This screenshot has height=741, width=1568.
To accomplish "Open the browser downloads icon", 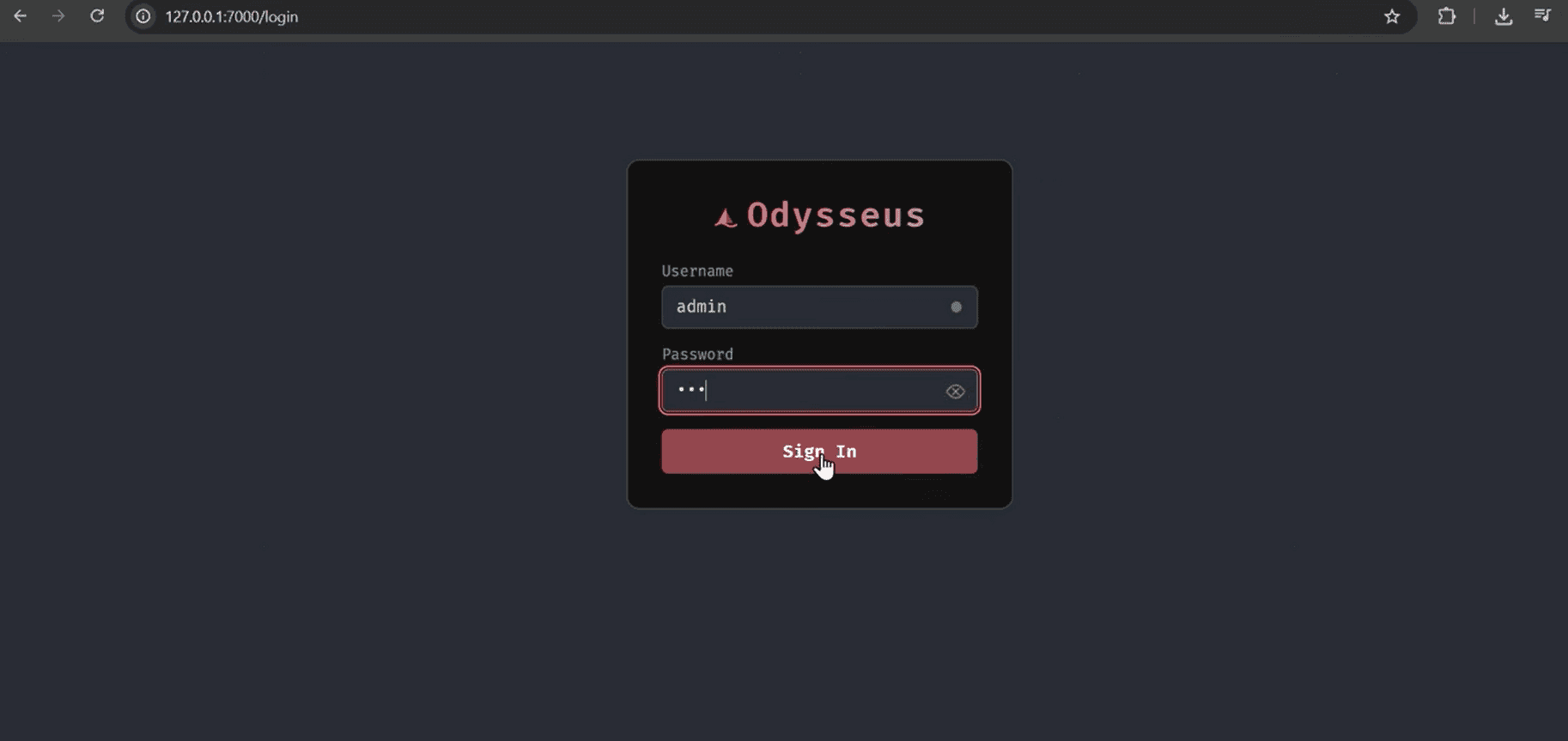I will (x=1504, y=16).
